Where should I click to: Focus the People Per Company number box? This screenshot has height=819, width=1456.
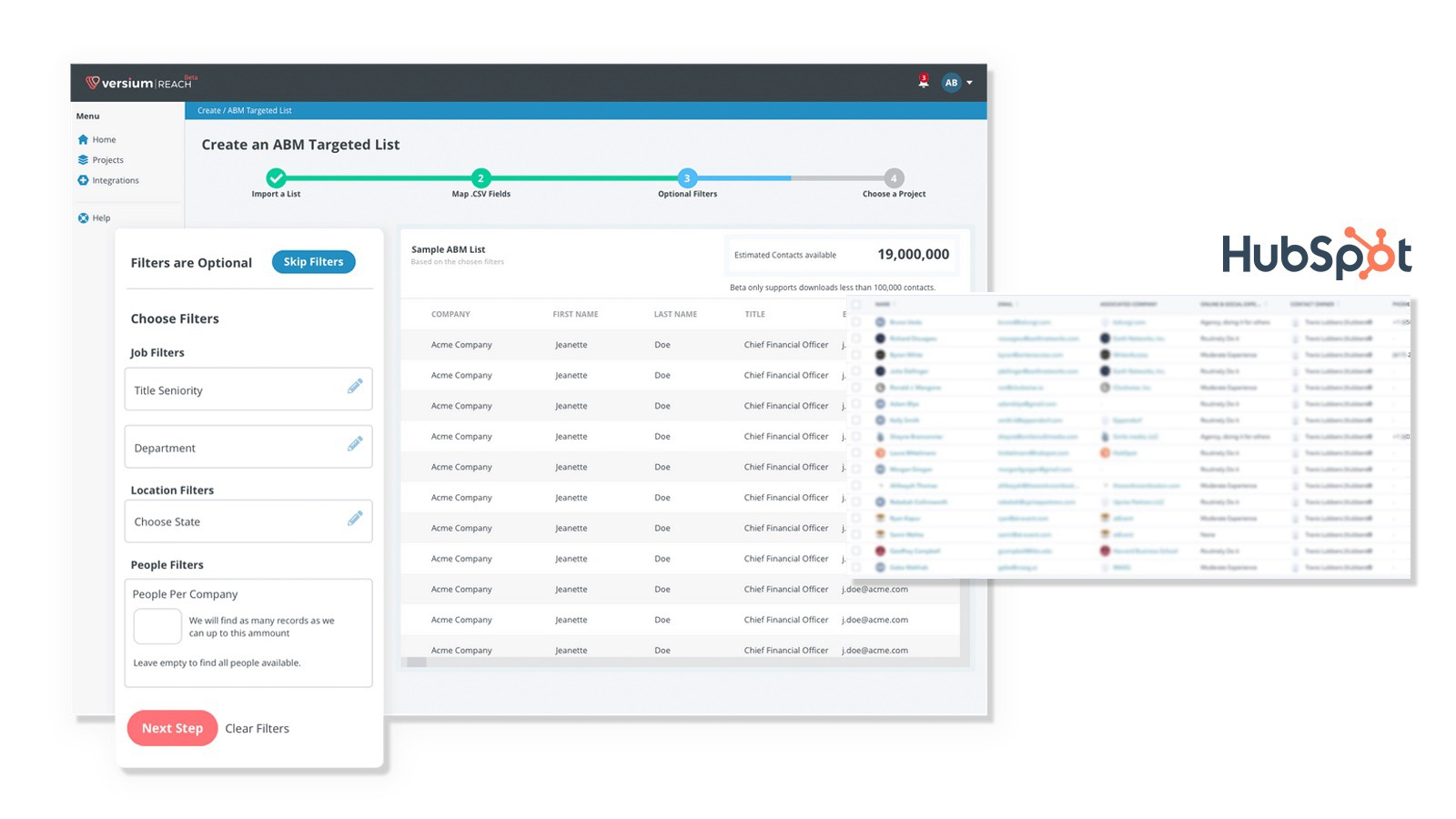[x=157, y=626]
